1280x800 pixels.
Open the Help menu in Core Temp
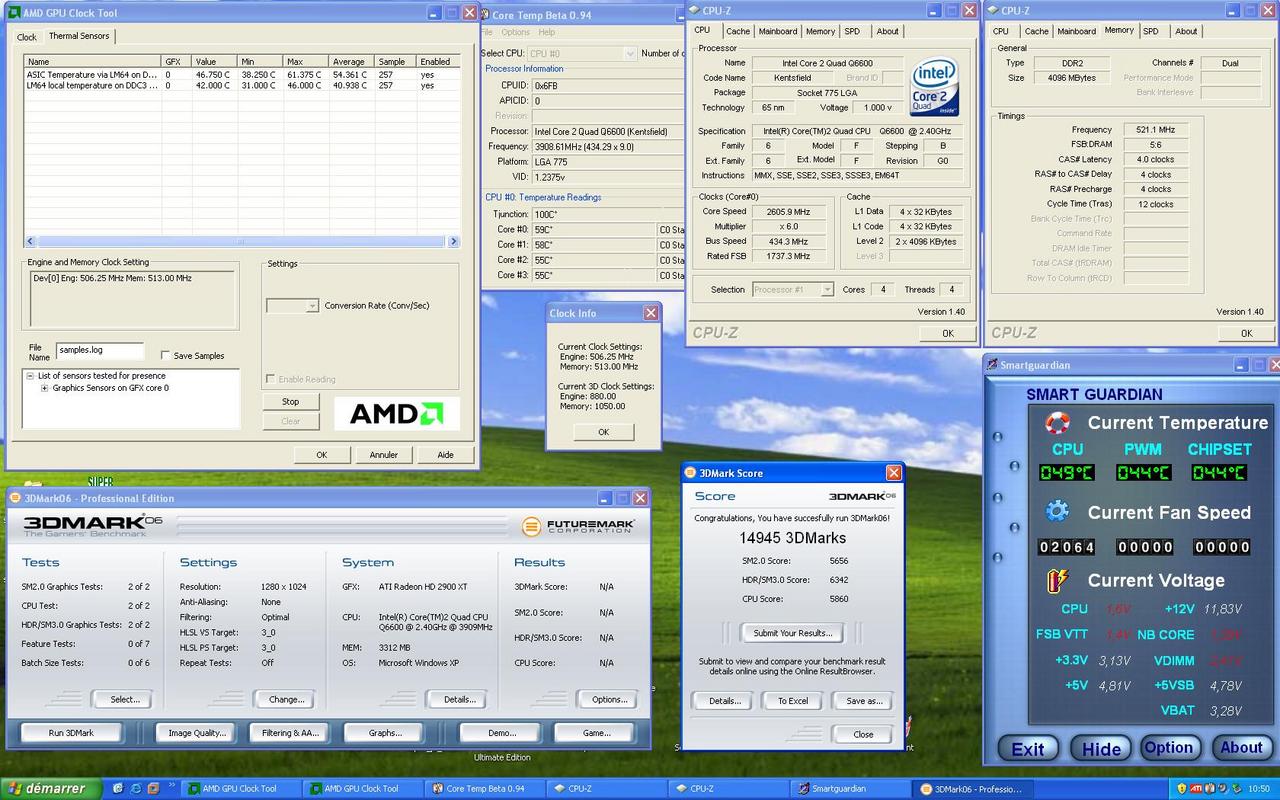tap(547, 32)
